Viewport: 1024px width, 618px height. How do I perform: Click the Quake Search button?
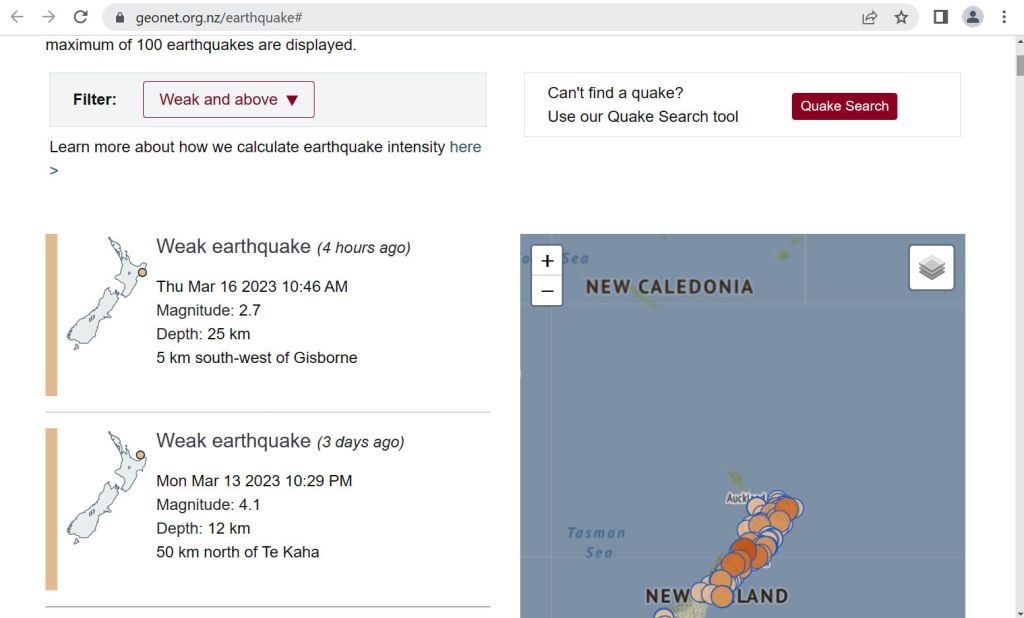pyautogui.click(x=844, y=106)
